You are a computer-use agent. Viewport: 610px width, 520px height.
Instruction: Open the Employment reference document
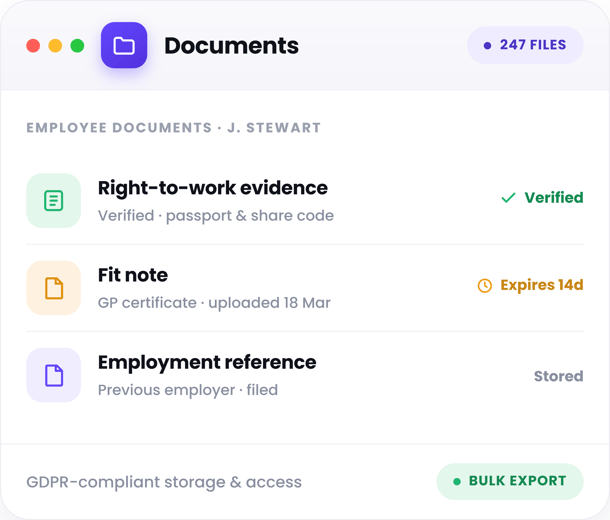(x=305, y=375)
